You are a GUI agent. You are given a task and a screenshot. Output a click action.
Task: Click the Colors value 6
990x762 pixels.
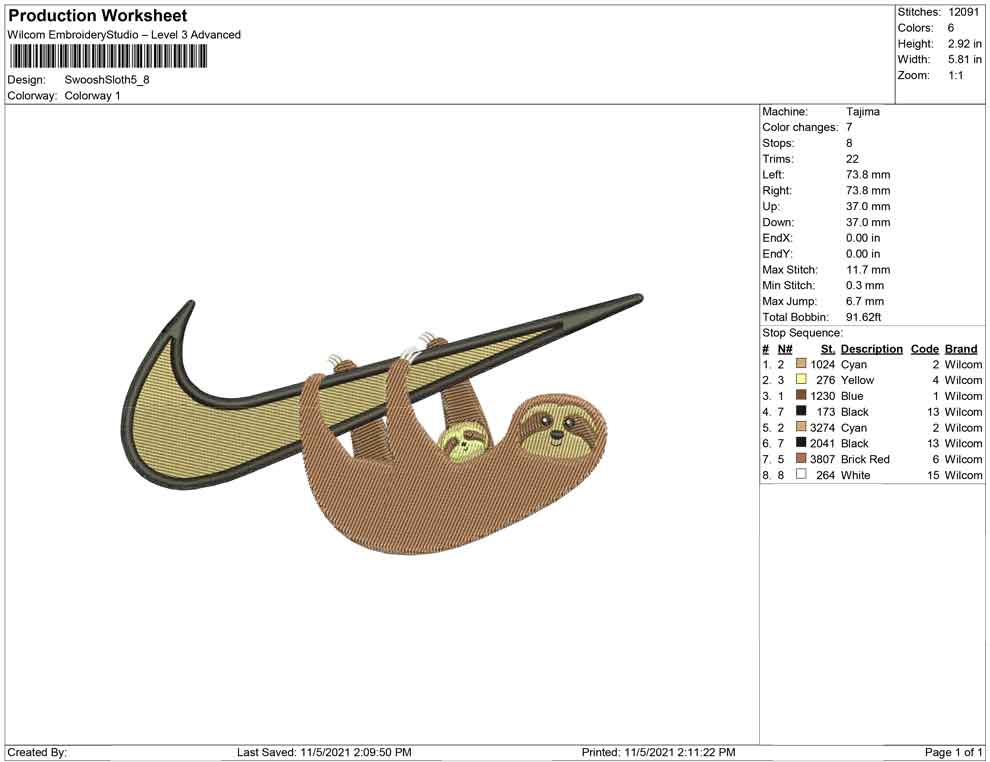[x=951, y=28]
